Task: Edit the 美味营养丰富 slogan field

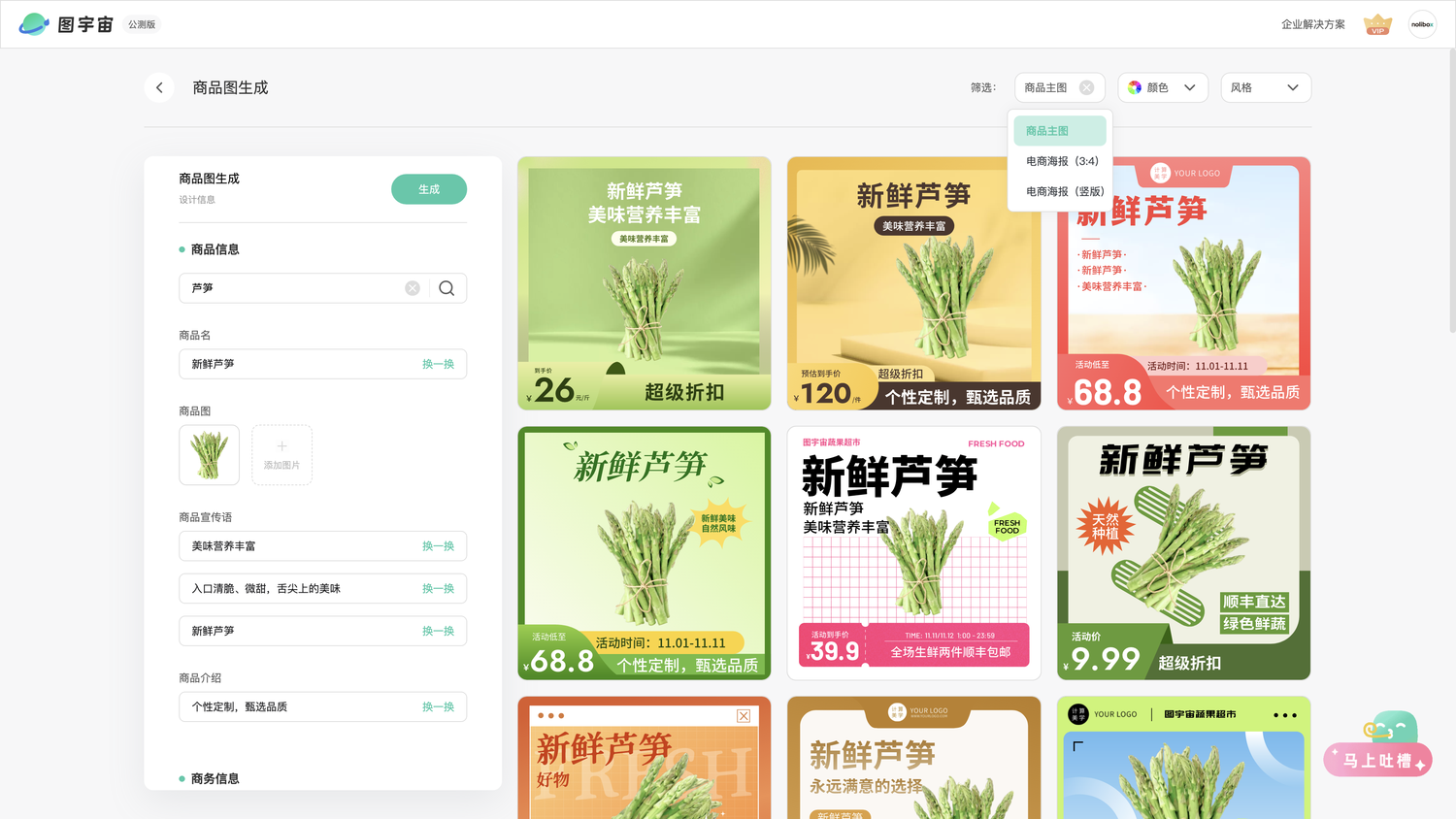Action: tap(323, 546)
